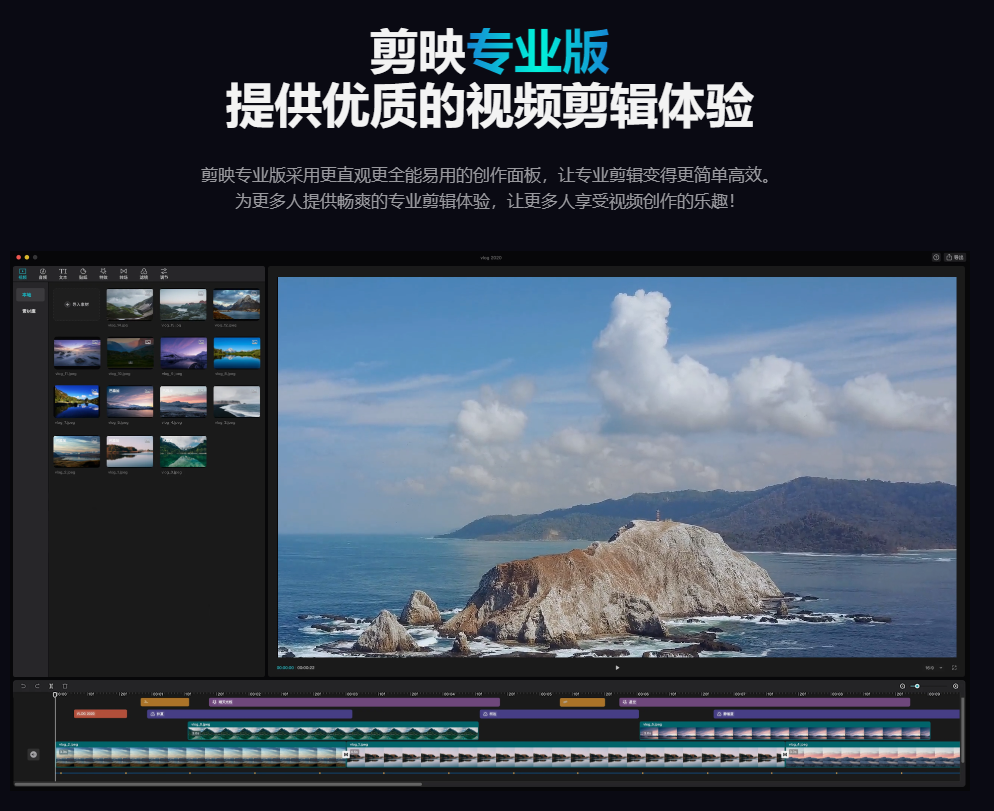The height and width of the screenshot is (811, 994).
Task: Select the middle main-track lake reflection clip
Action: [565, 755]
